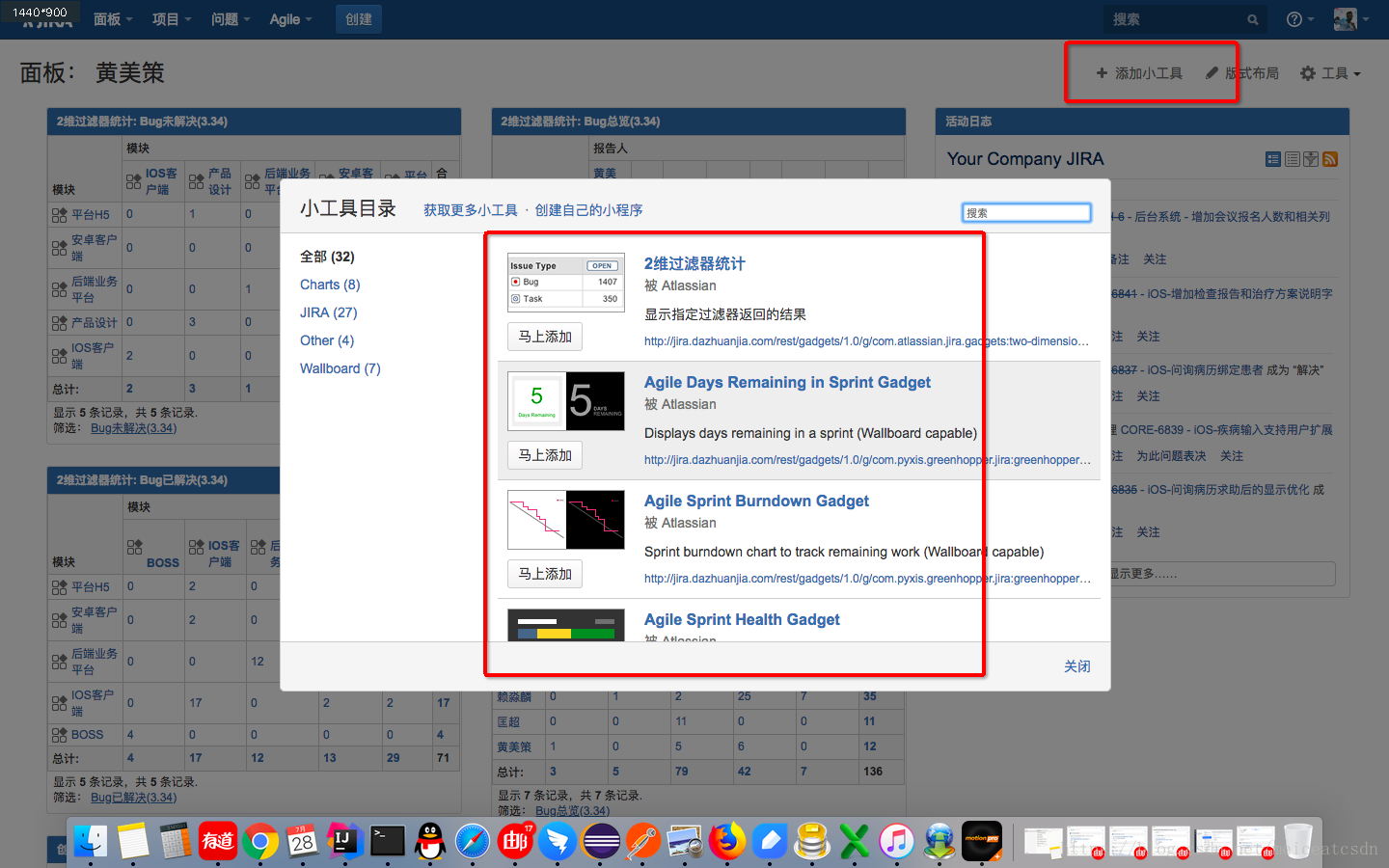The width and height of the screenshot is (1389, 868).
Task: Open the Youdao dictionary dock icon
Action: [218, 842]
